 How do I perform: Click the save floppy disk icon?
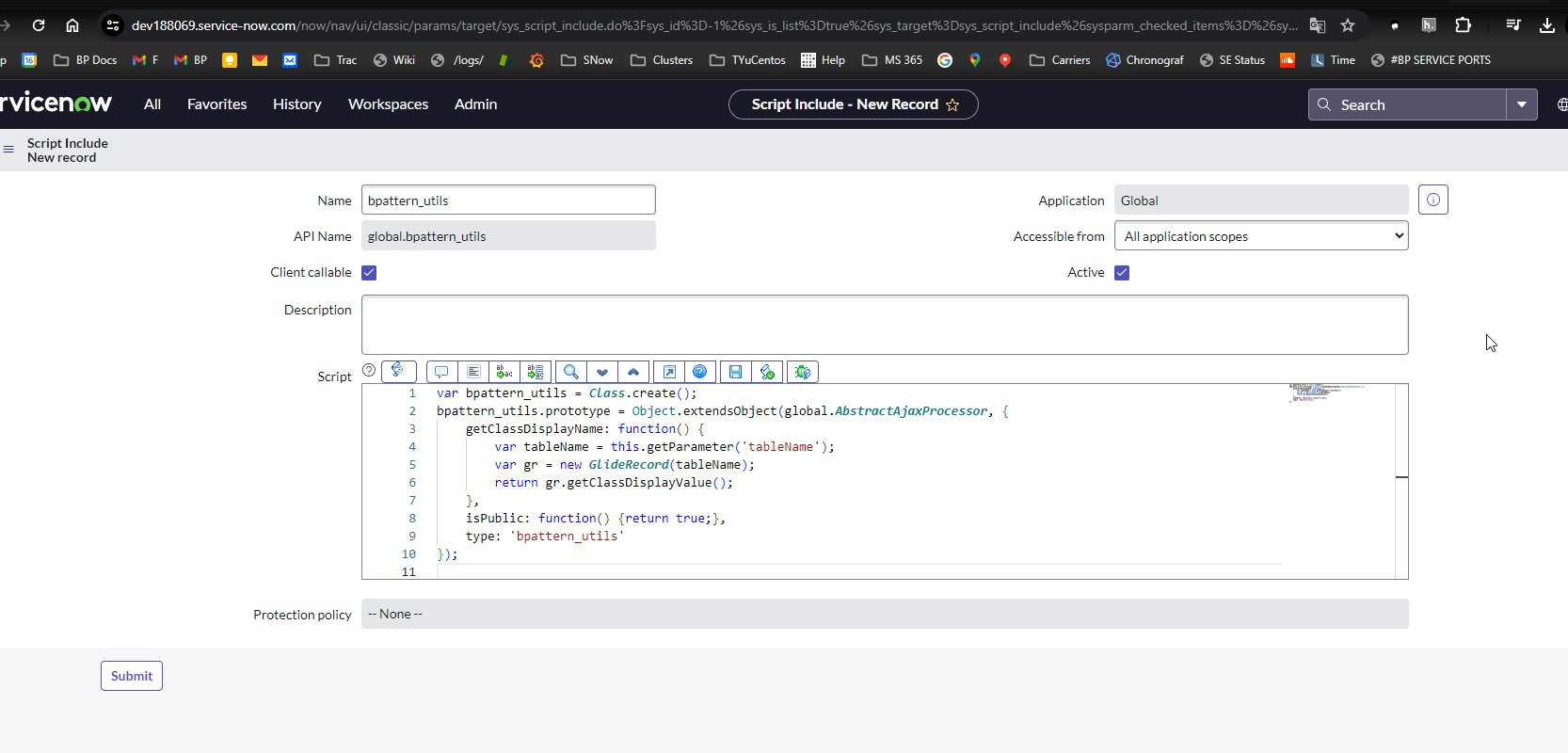point(736,372)
